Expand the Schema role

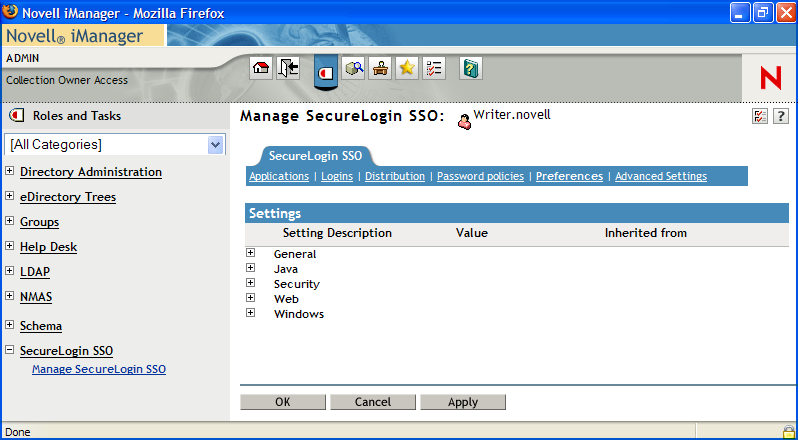pos(10,325)
